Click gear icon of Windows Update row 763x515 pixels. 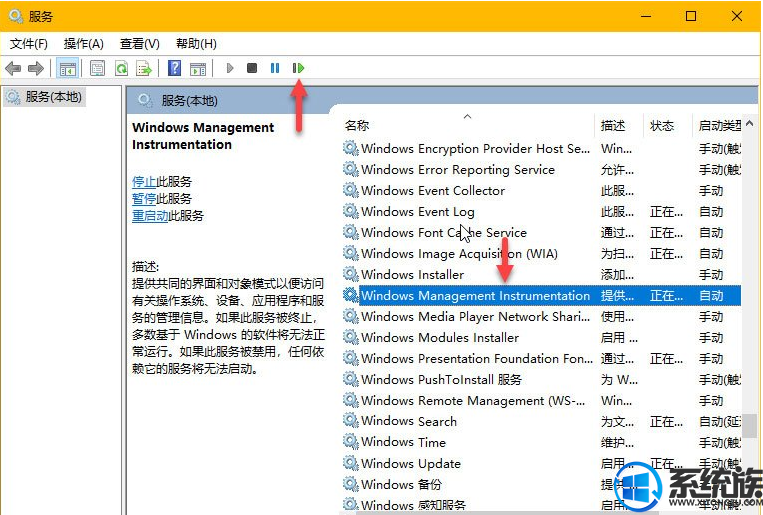point(350,462)
